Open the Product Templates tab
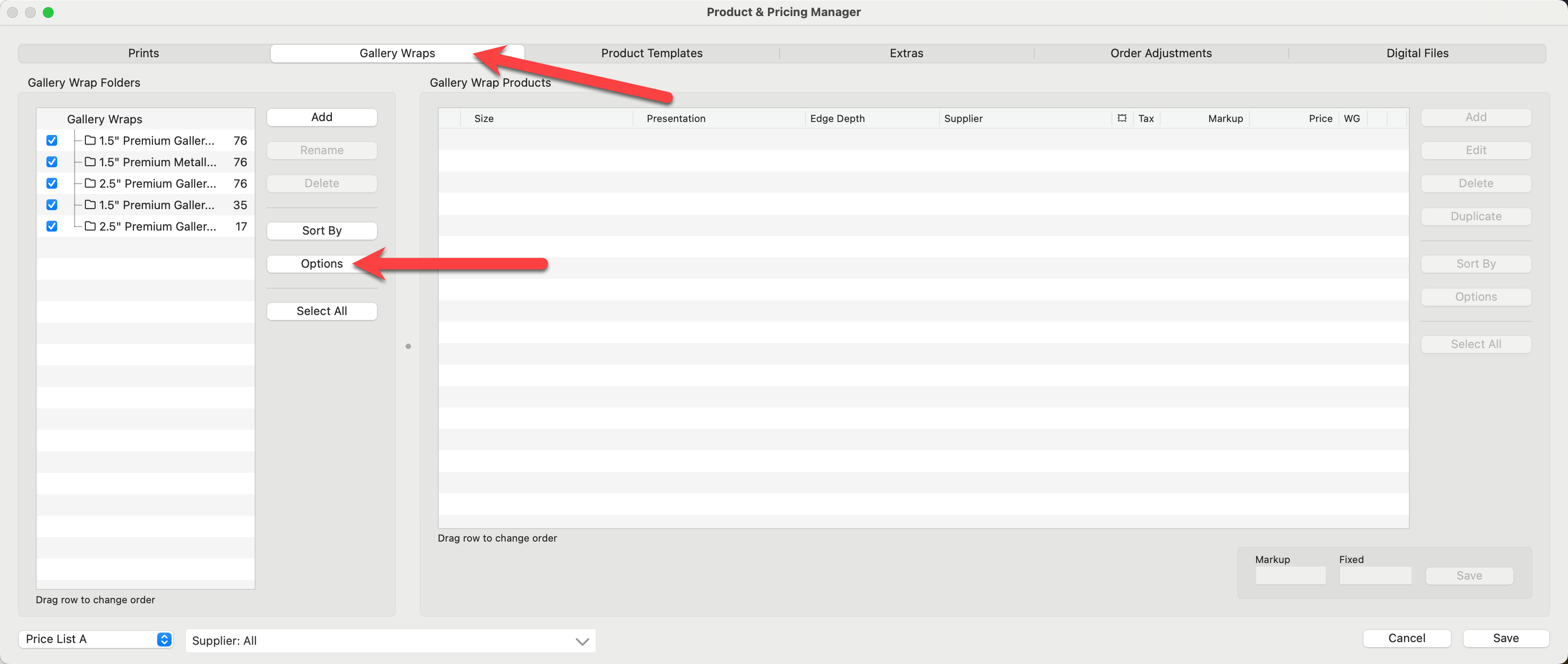The width and height of the screenshot is (1568, 664). (651, 53)
